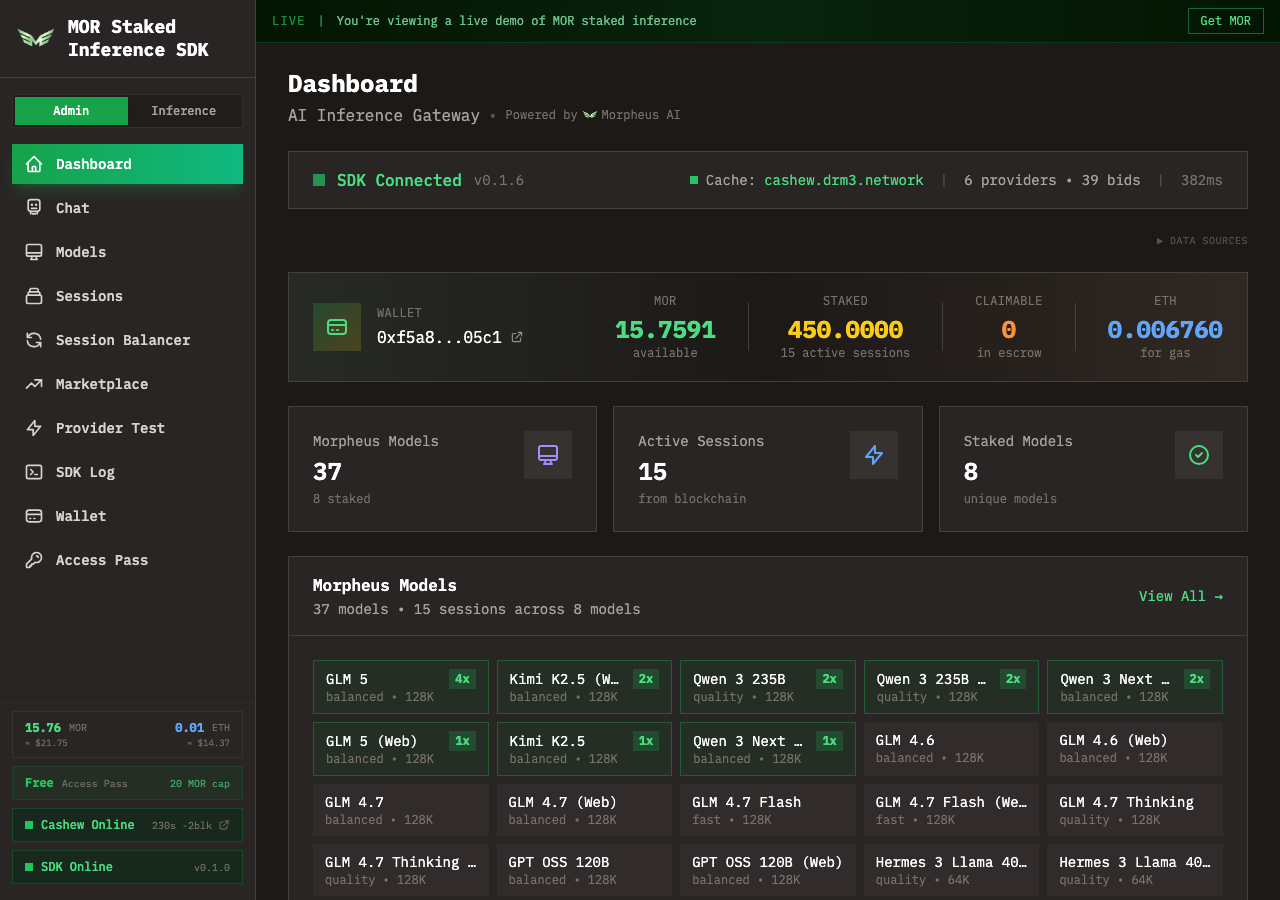
Task: Select the GPT OSS 120B (Web) model card
Action: [767, 870]
